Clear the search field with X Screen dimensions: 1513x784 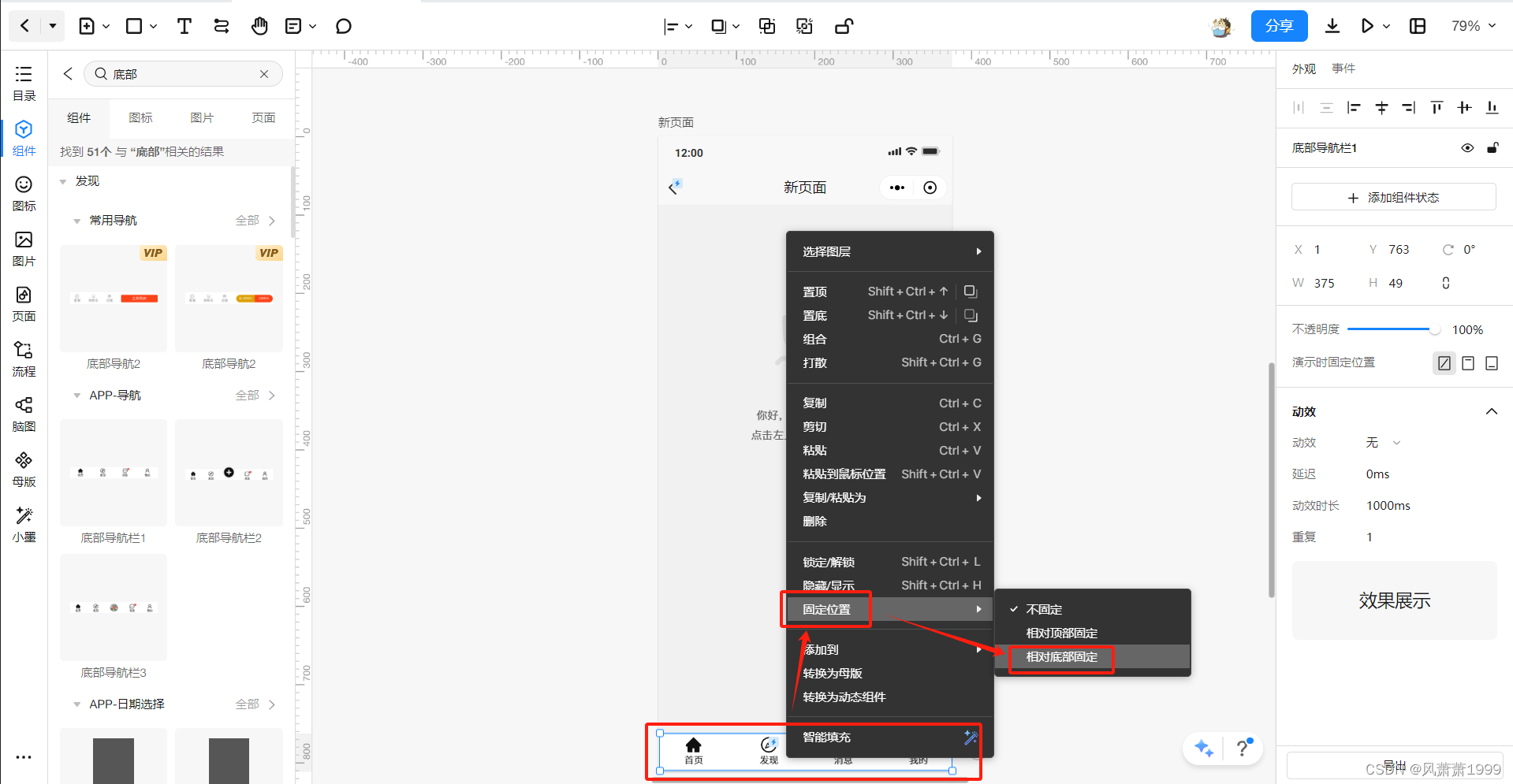click(x=264, y=74)
